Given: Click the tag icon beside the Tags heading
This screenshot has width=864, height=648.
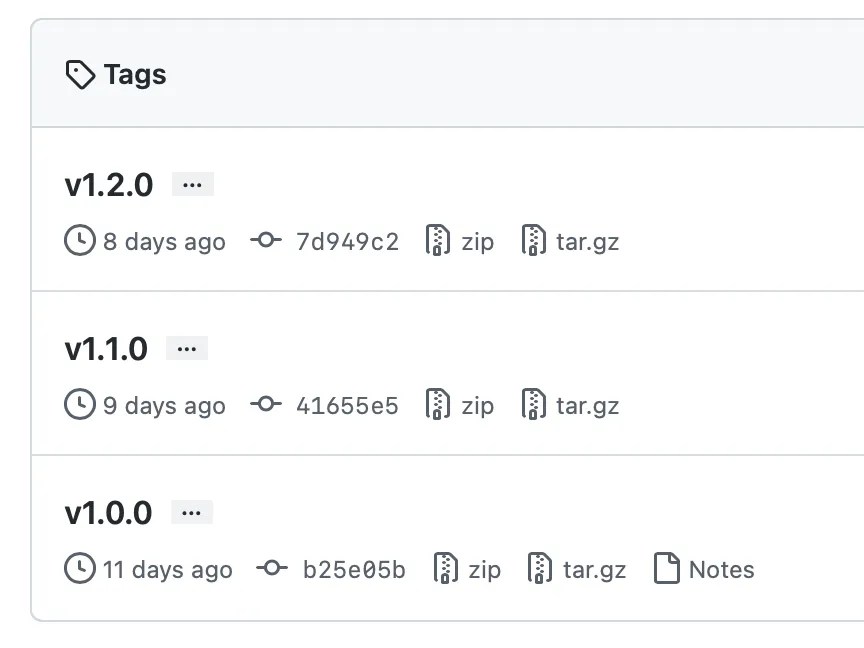Looking at the screenshot, I should [x=81, y=73].
